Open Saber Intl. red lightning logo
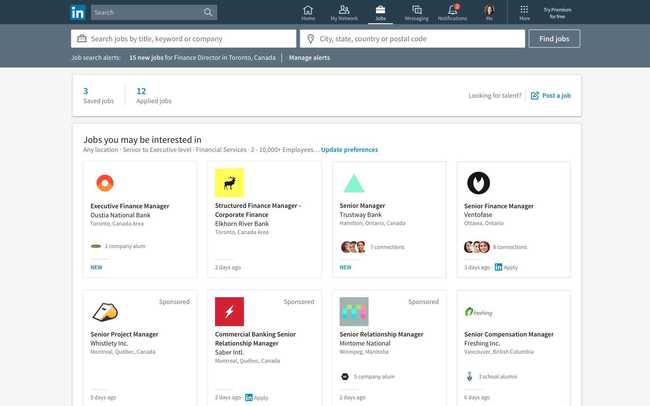Image resolution: width=650 pixels, height=406 pixels. click(x=229, y=311)
